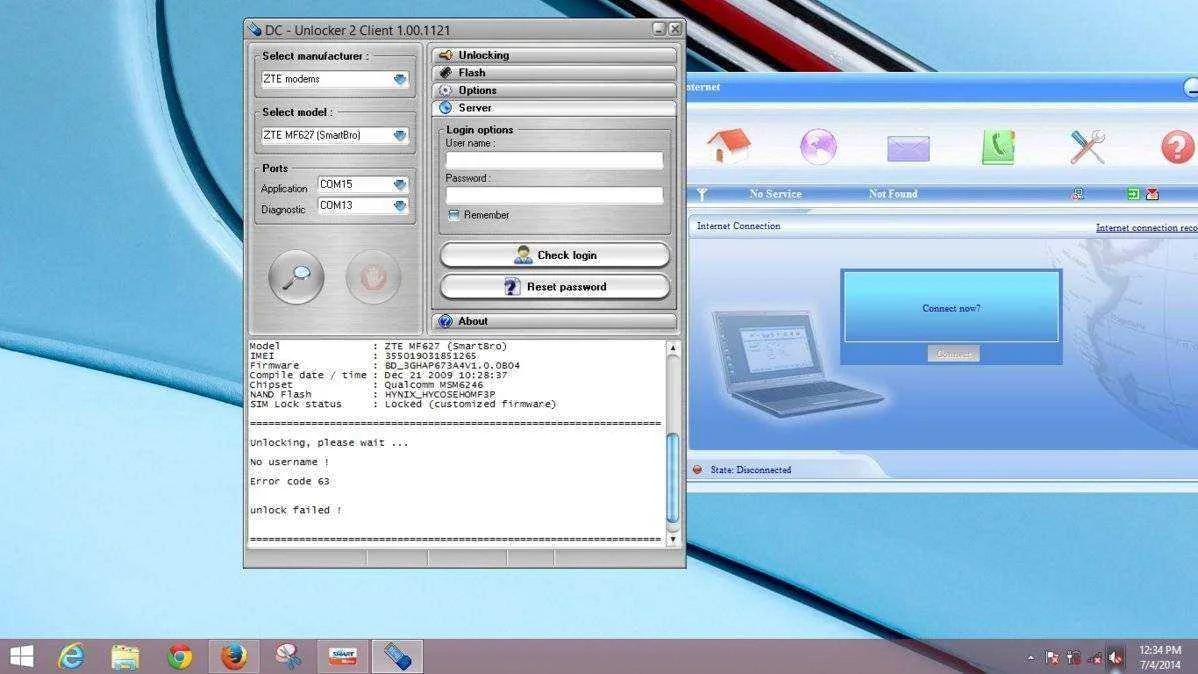The height and width of the screenshot is (674, 1198).
Task: Click the 'Error code 63' log line
Action: click(x=290, y=481)
